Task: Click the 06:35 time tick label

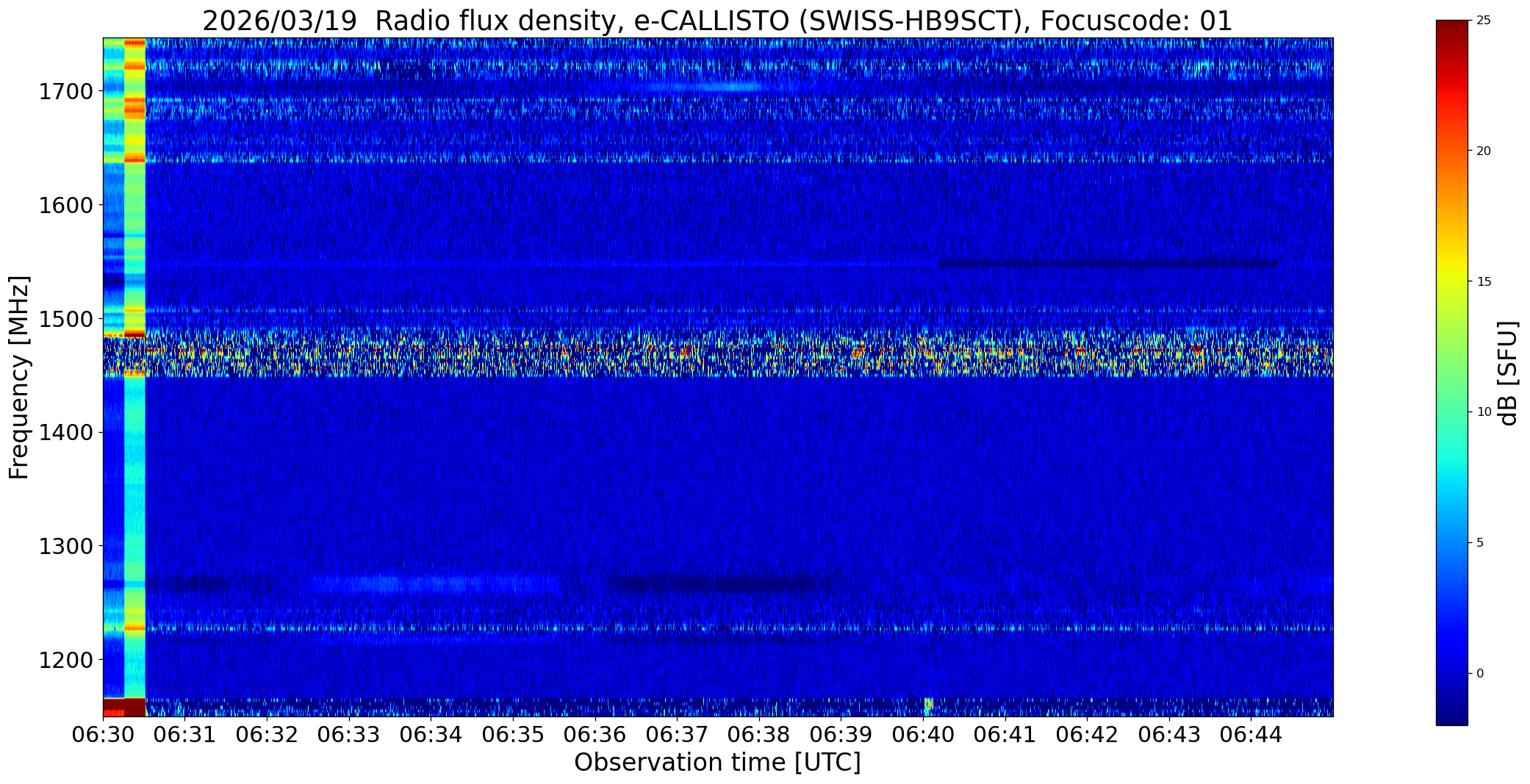Action: tap(513, 735)
